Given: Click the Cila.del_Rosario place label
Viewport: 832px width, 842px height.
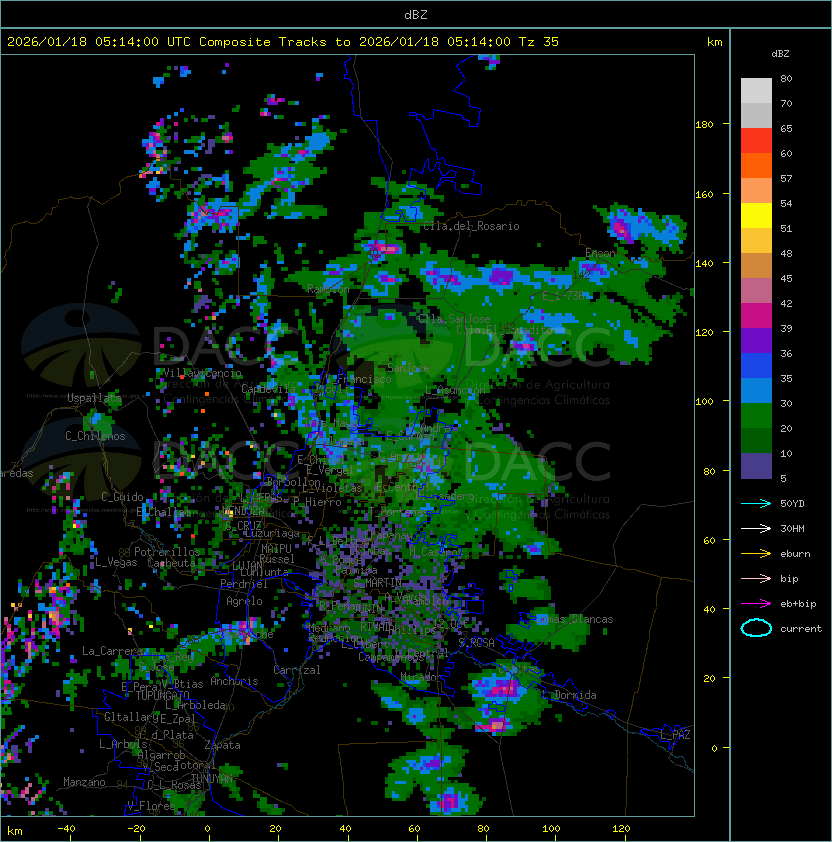Looking at the screenshot, I should coord(471,226).
